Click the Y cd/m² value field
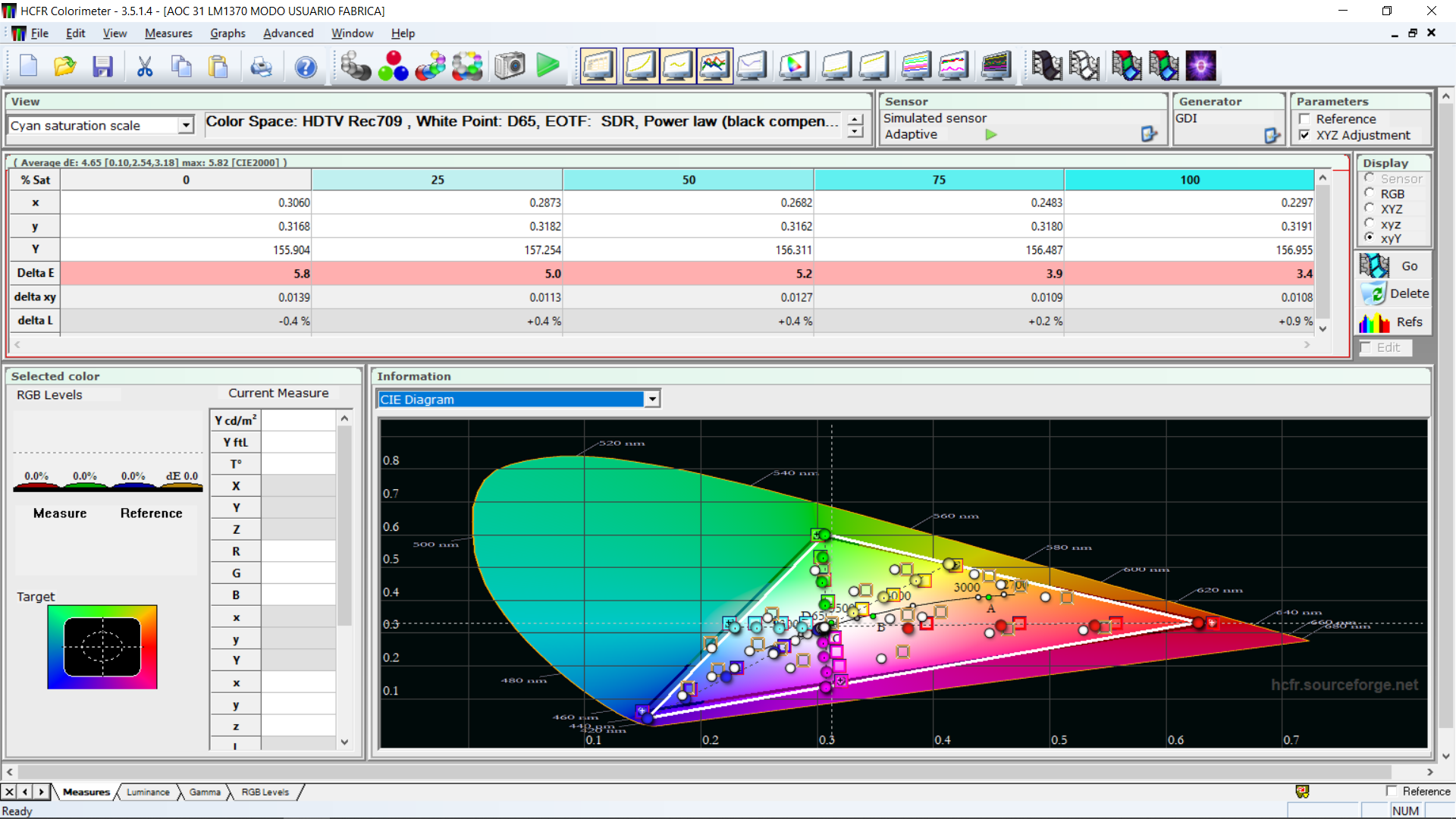The height and width of the screenshot is (819, 1456). click(298, 420)
